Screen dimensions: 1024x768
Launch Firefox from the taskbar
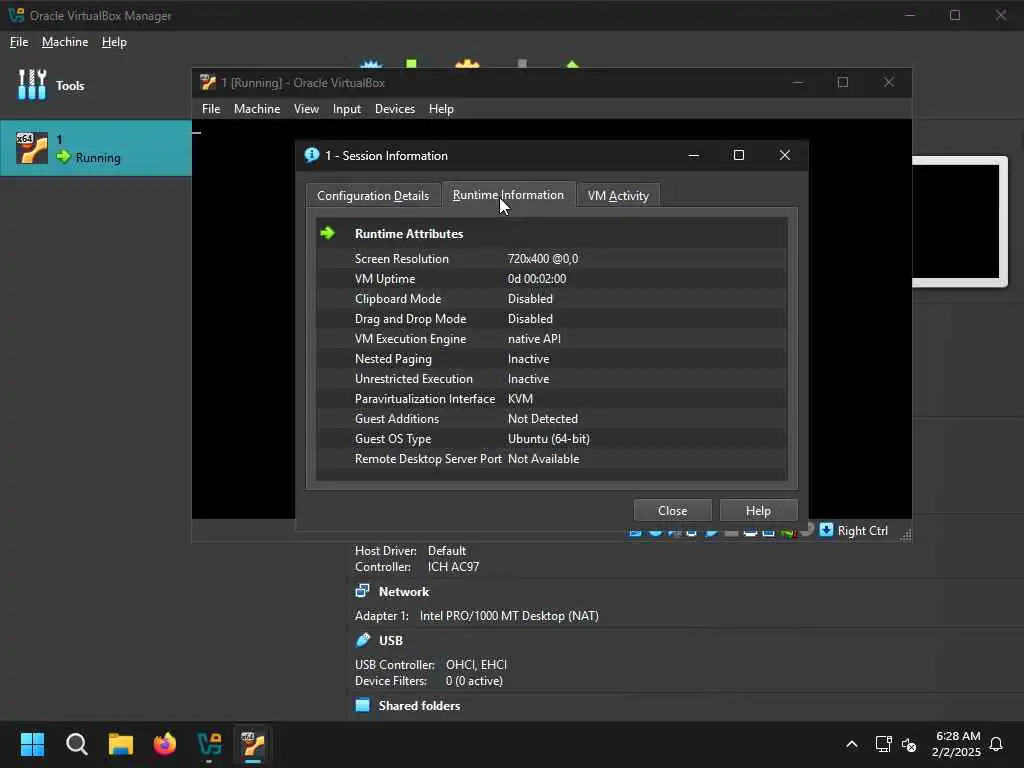click(165, 744)
